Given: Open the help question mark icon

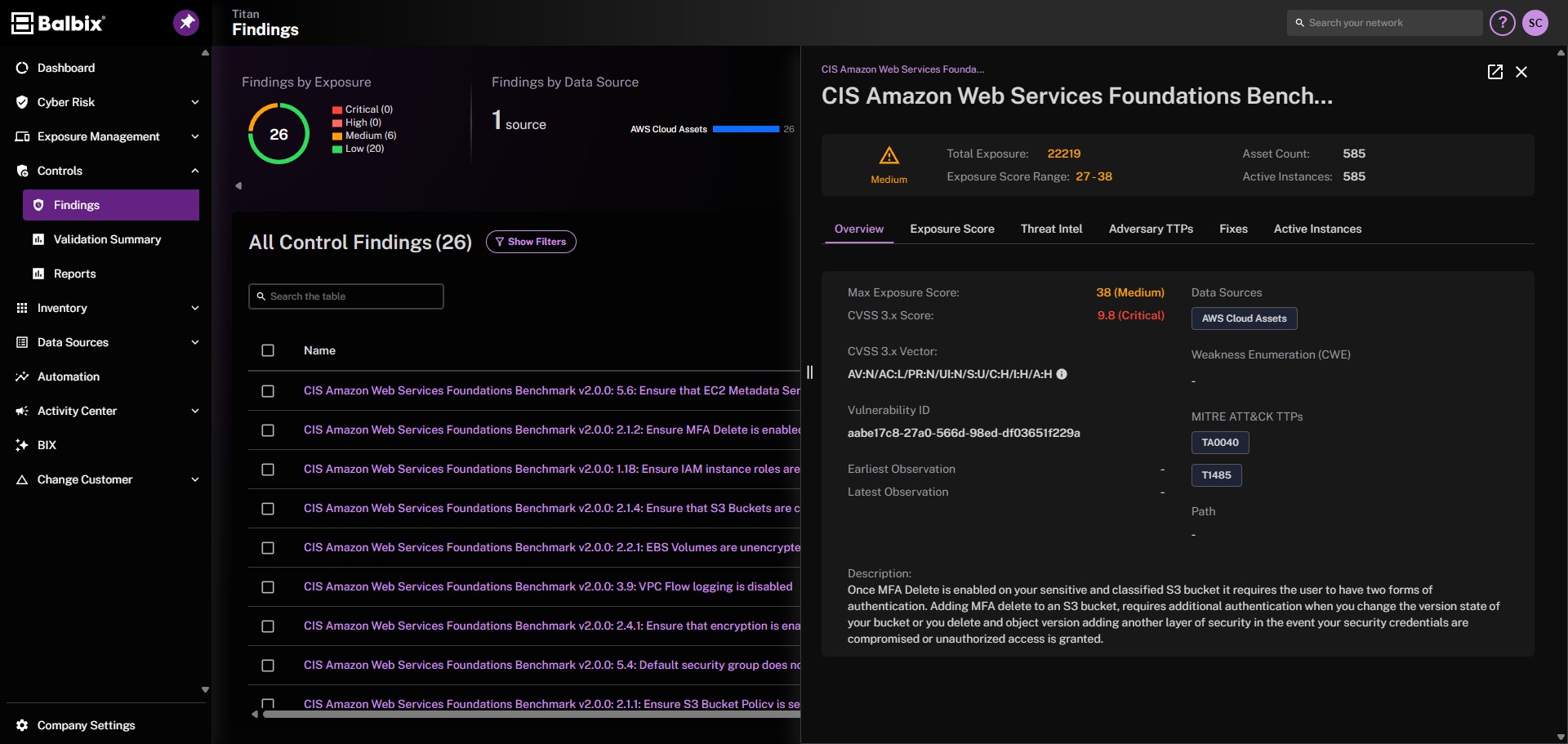Looking at the screenshot, I should pos(1503,23).
